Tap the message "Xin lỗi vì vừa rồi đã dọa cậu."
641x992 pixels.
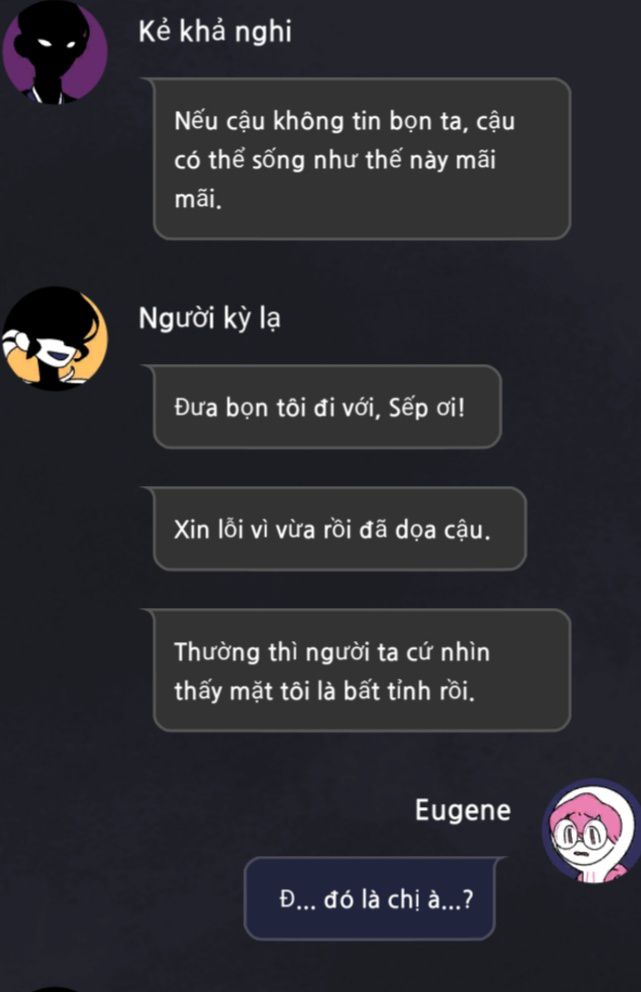[x=340, y=529]
